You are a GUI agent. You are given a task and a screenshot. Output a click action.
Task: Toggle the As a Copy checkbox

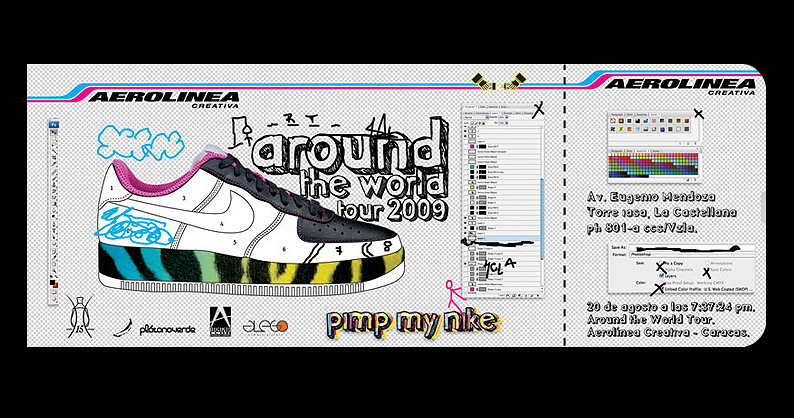click(x=660, y=264)
